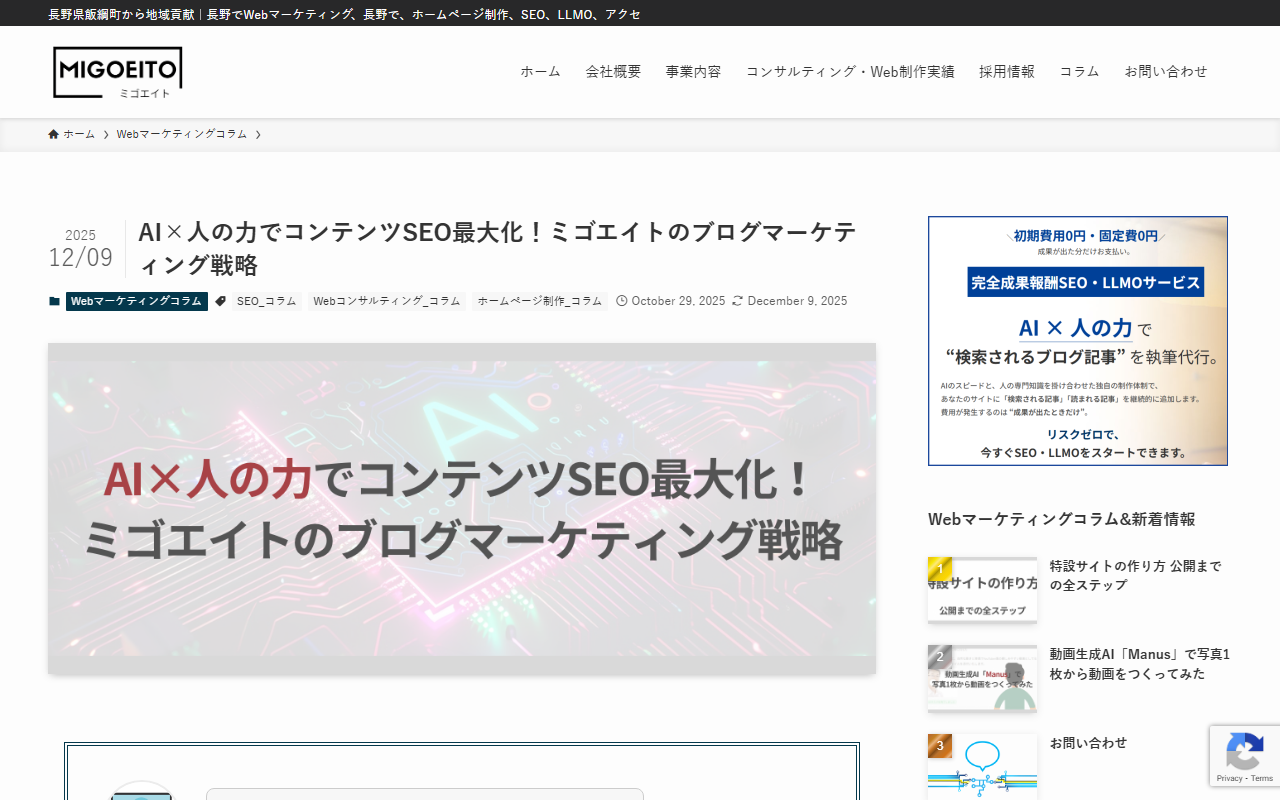
Task: Open the ホーム navigation menu item
Action: coord(540,72)
